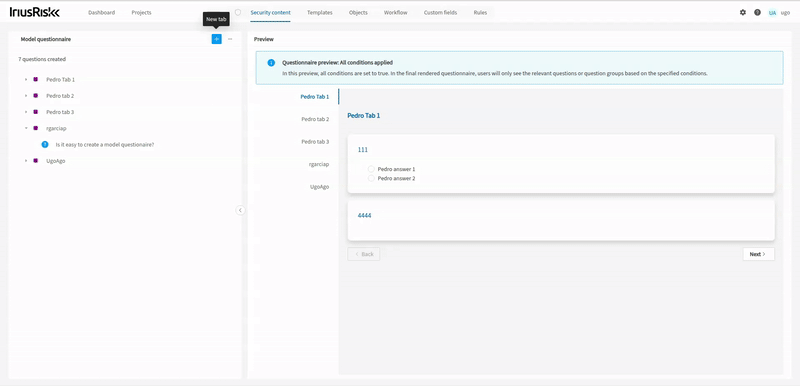Open the Security content tab
This screenshot has height=387, width=800.
pos(270,13)
